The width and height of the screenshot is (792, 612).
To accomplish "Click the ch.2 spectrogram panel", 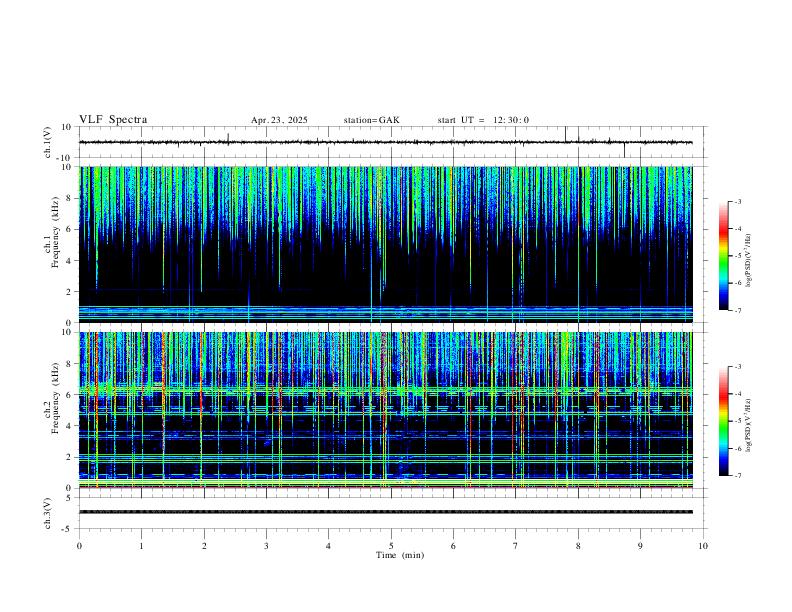I will 385,410.
